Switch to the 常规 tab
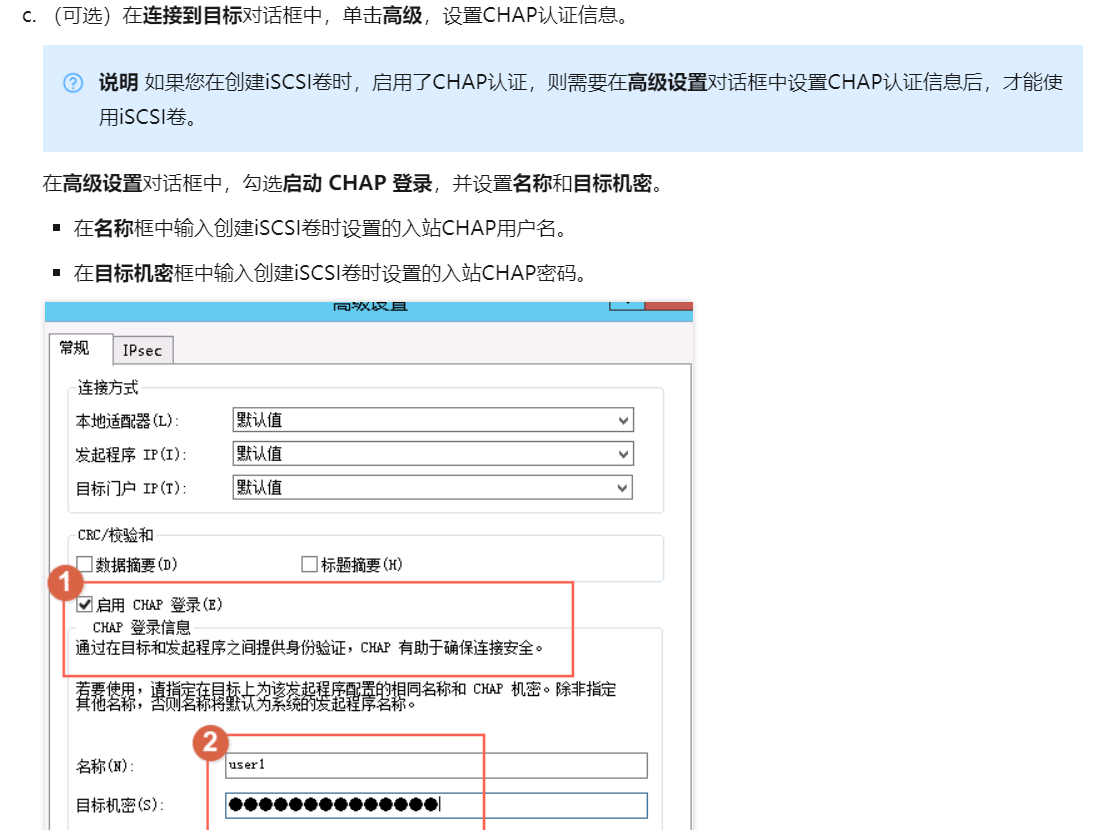 pyautogui.click(x=80, y=348)
